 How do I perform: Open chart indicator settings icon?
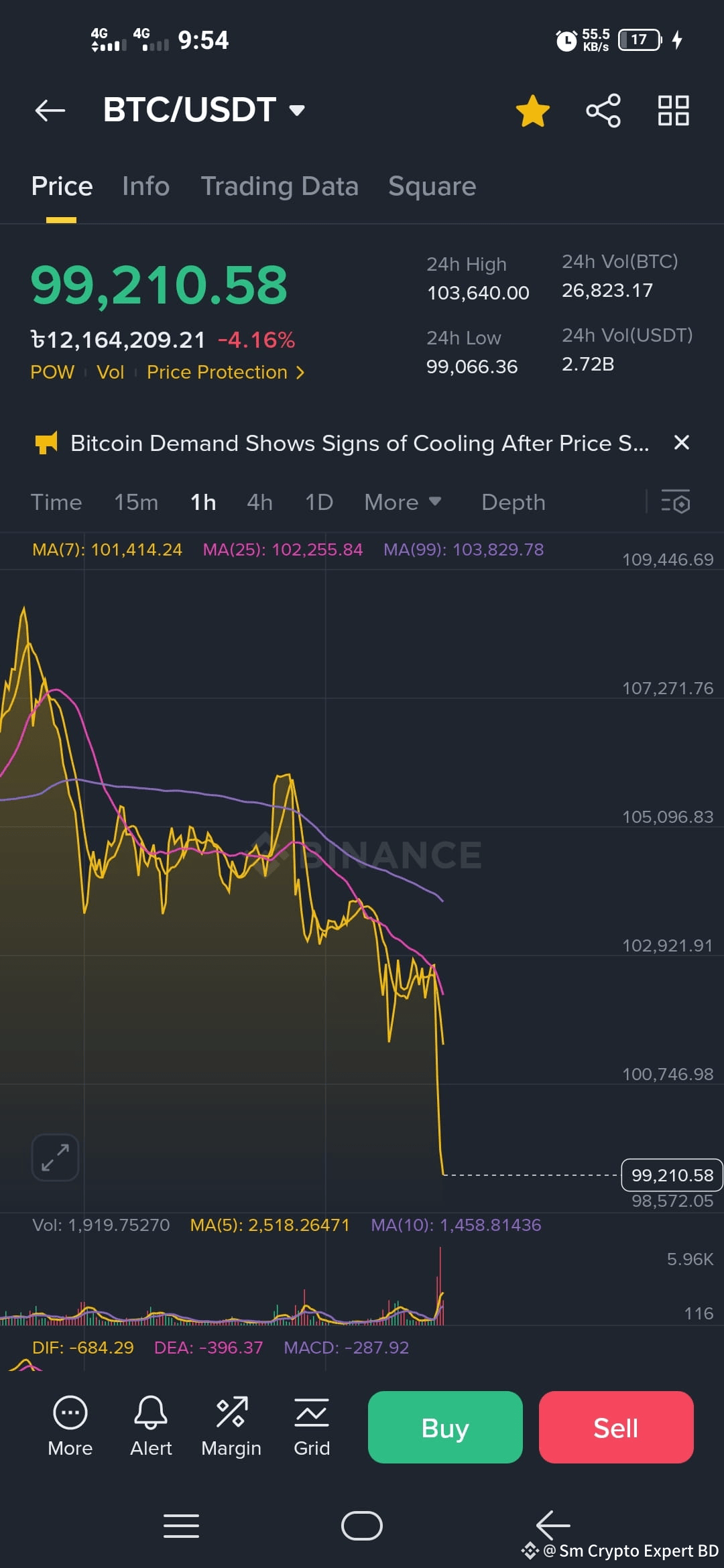click(676, 502)
